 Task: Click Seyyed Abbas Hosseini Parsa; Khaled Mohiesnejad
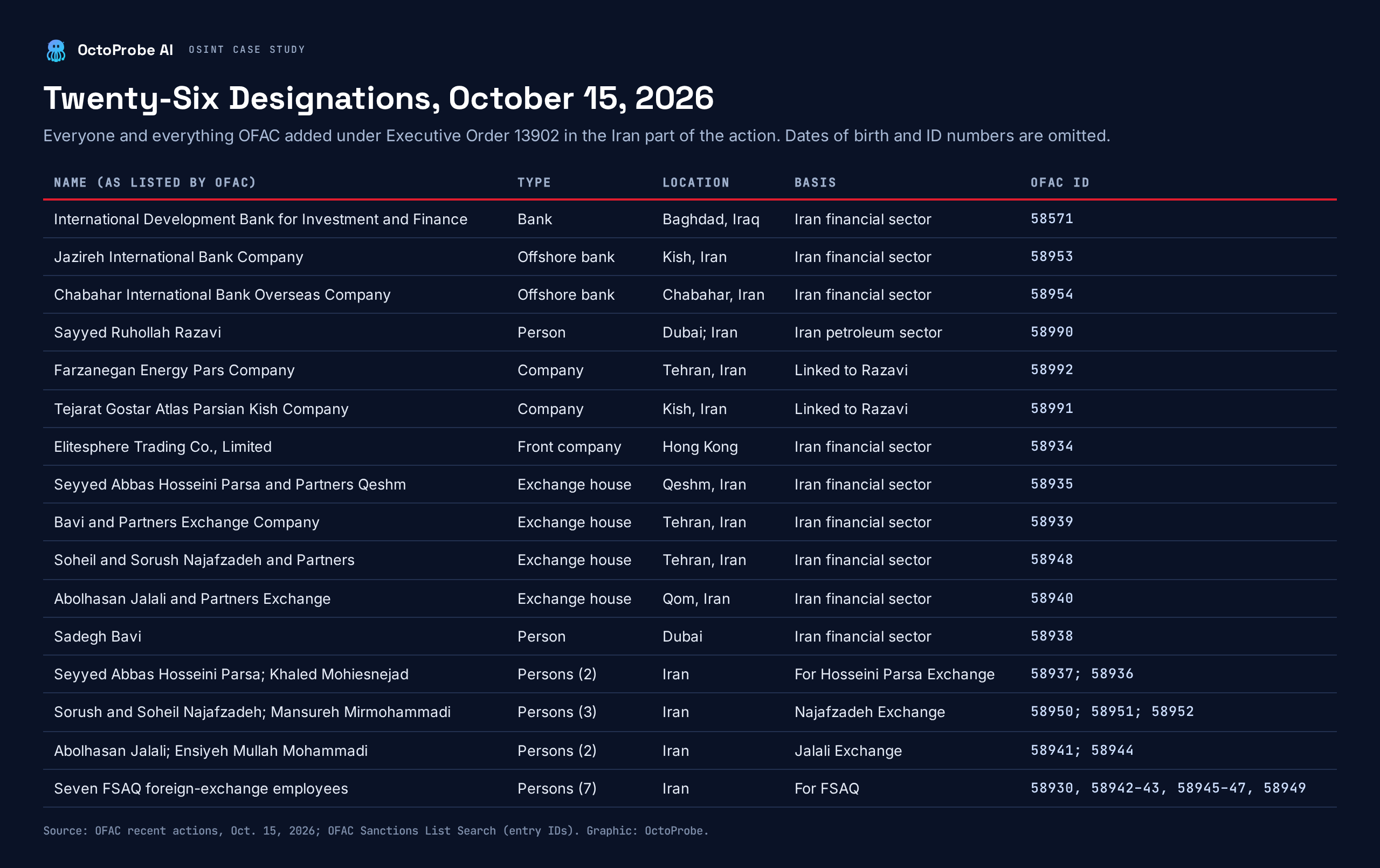coord(231,674)
